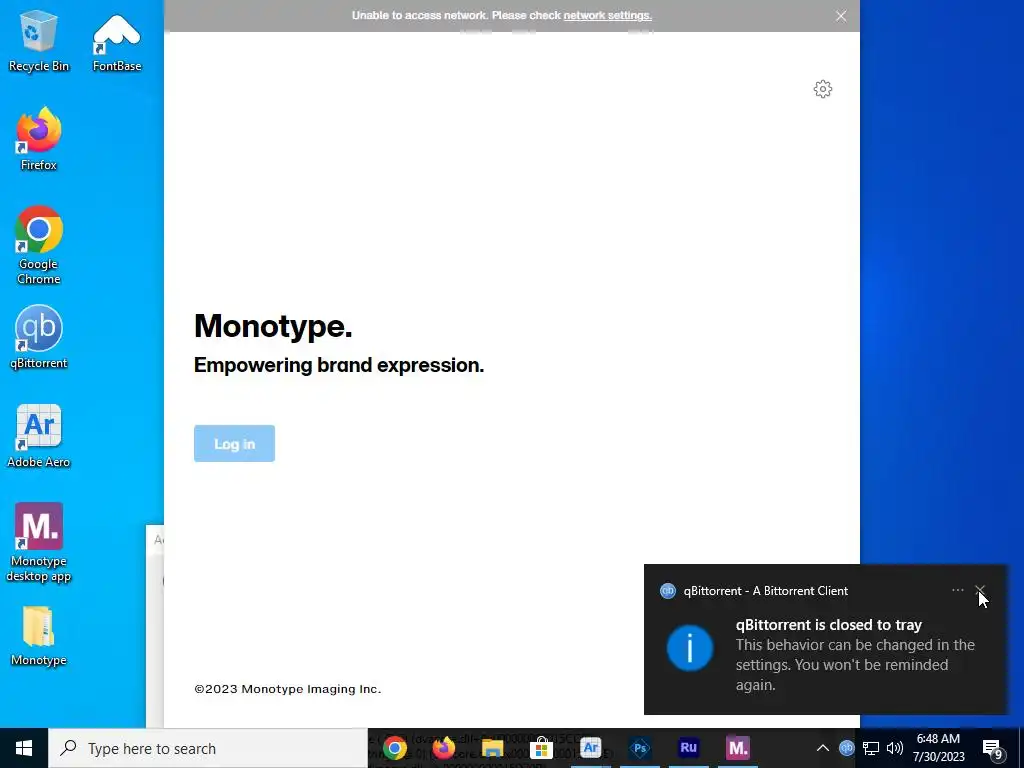Switch to Premiere Rush in the taskbar
Image resolution: width=1024 pixels, height=768 pixels.
pos(688,748)
